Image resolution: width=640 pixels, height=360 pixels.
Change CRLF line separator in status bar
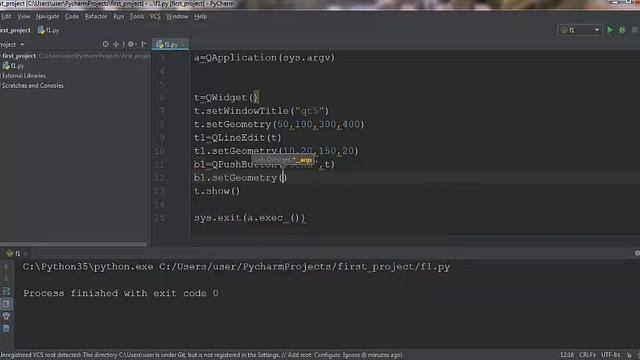587,355
